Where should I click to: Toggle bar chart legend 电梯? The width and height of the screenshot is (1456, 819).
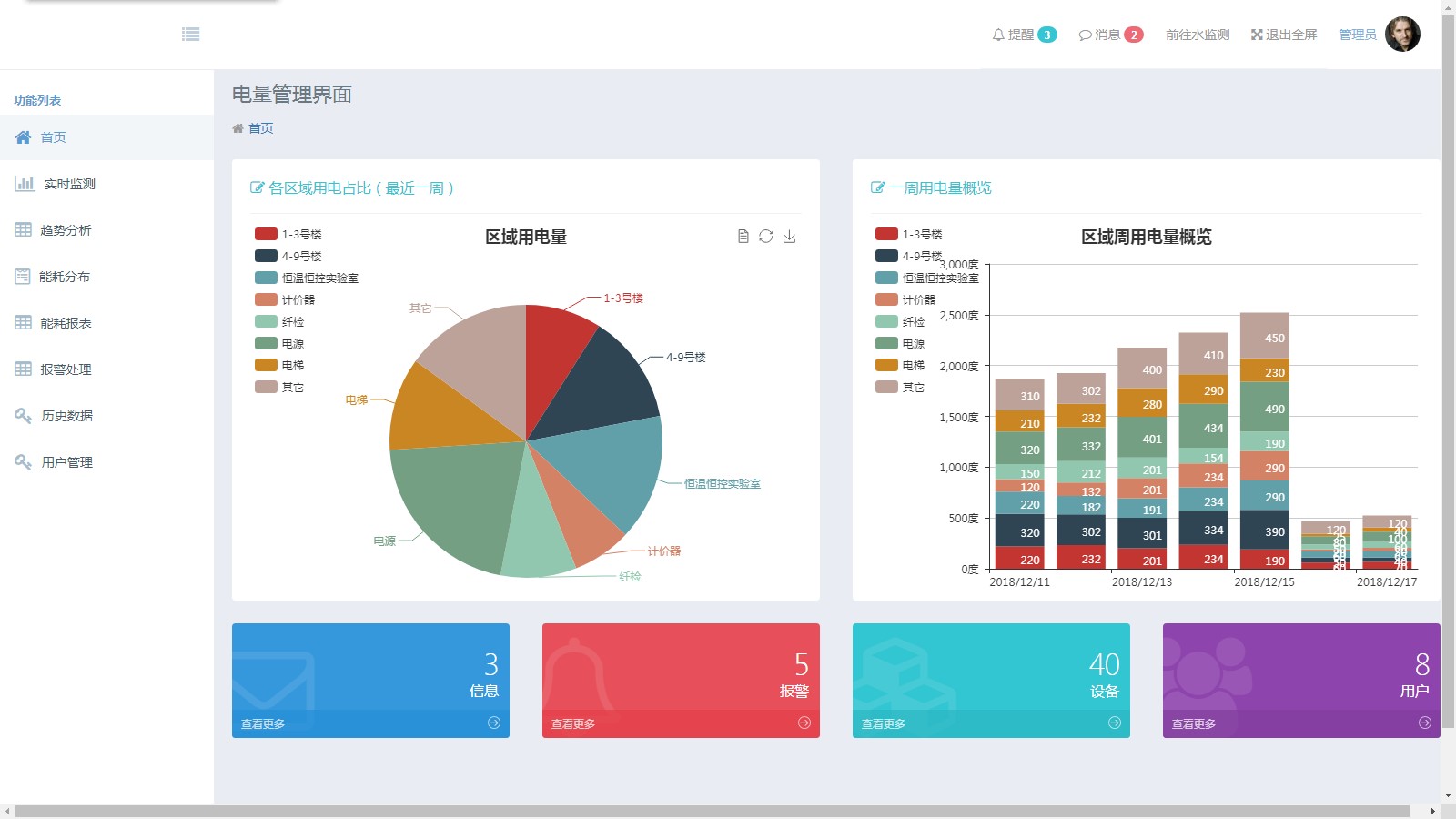pos(900,365)
